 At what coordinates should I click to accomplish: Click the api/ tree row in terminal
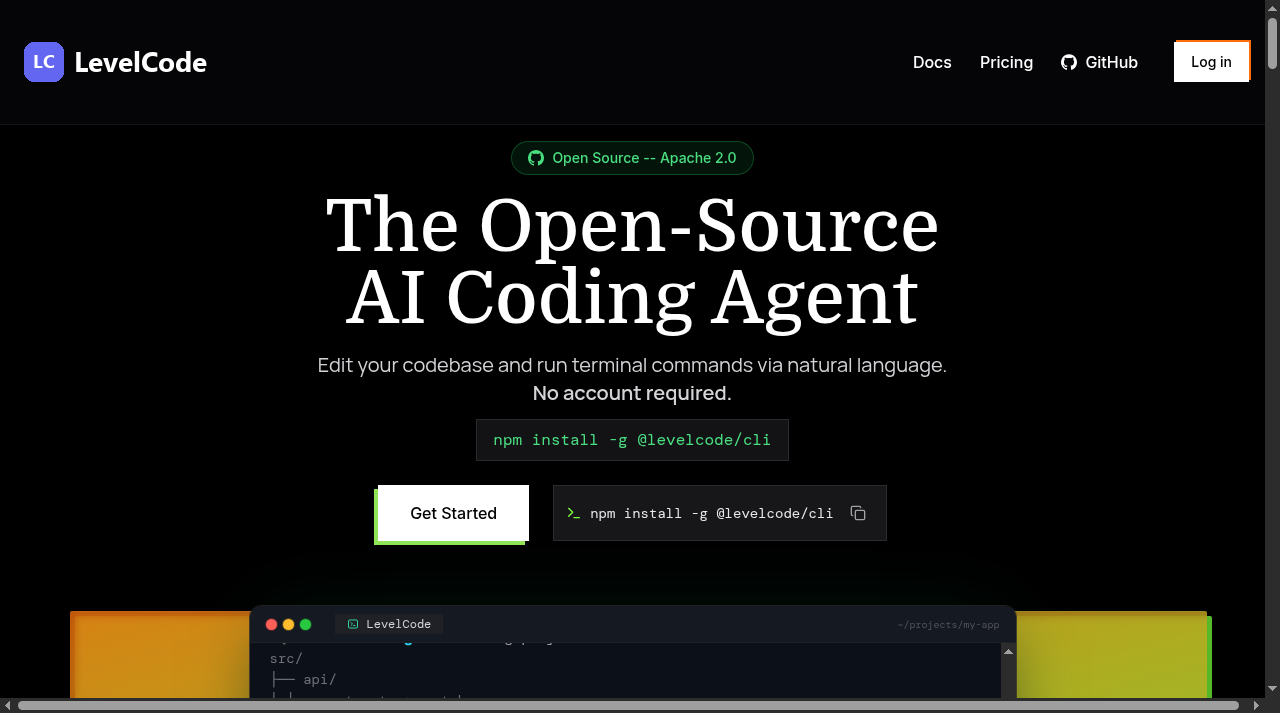tap(303, 680)
